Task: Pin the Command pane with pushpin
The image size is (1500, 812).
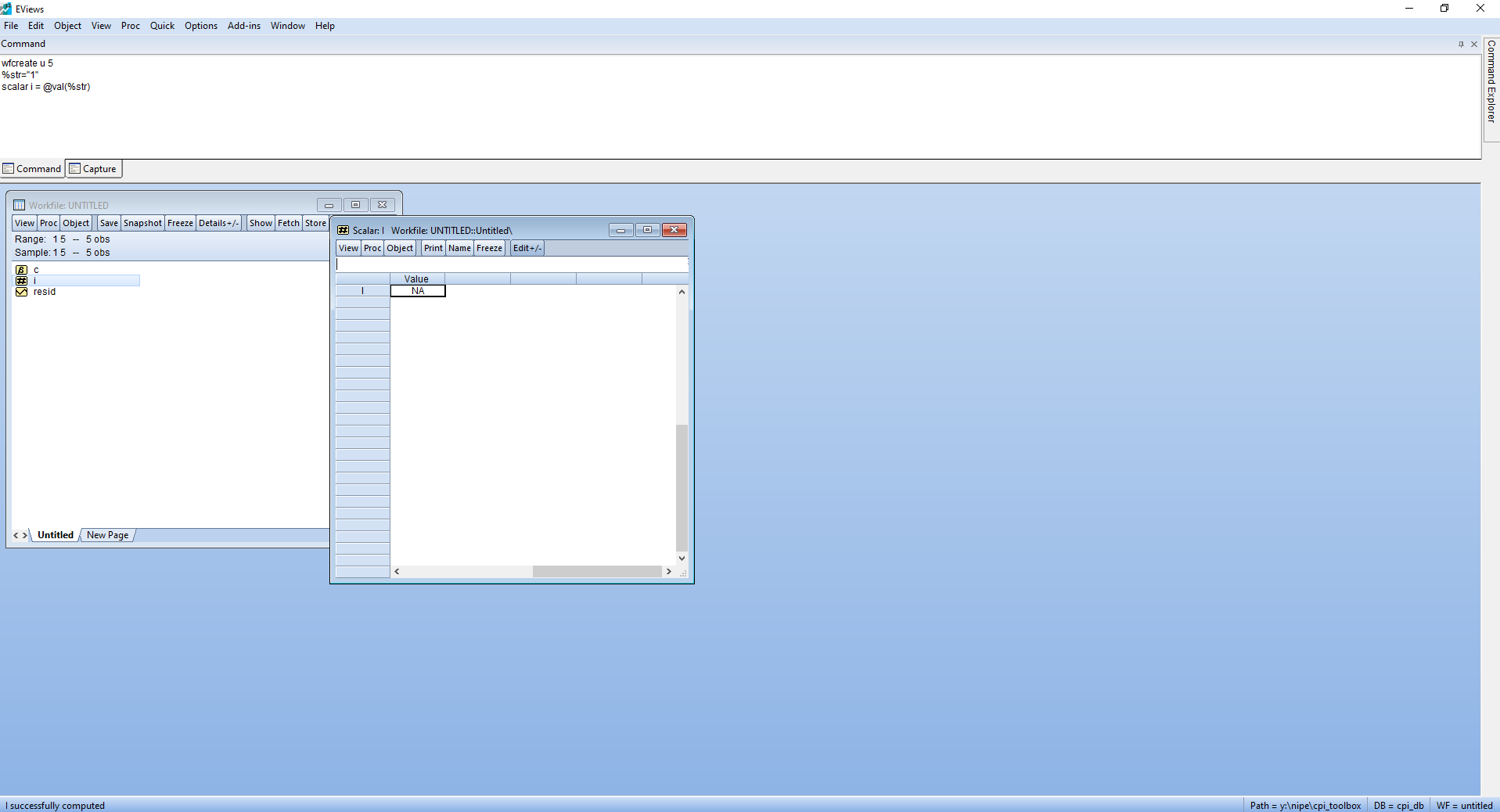Action: (1461, 45)
